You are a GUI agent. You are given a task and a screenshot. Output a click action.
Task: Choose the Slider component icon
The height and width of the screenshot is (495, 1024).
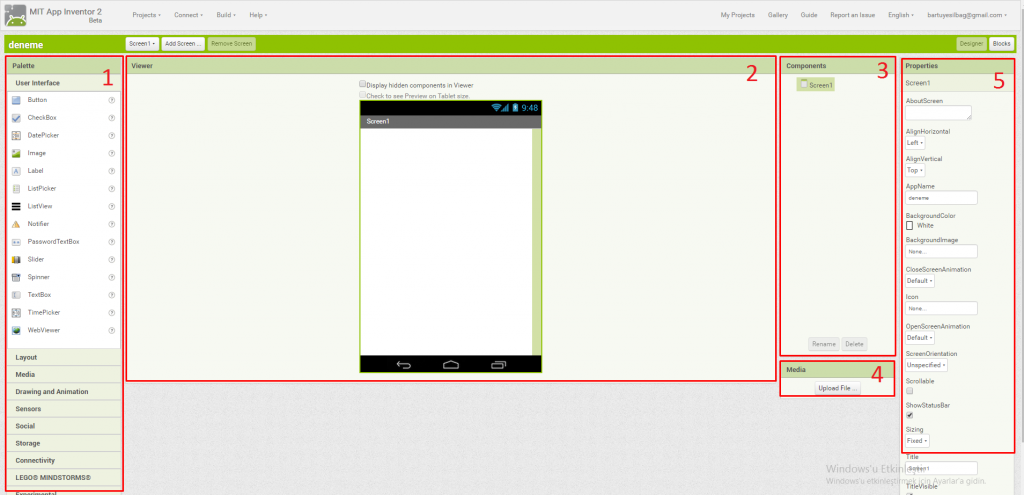pos(16,259)
